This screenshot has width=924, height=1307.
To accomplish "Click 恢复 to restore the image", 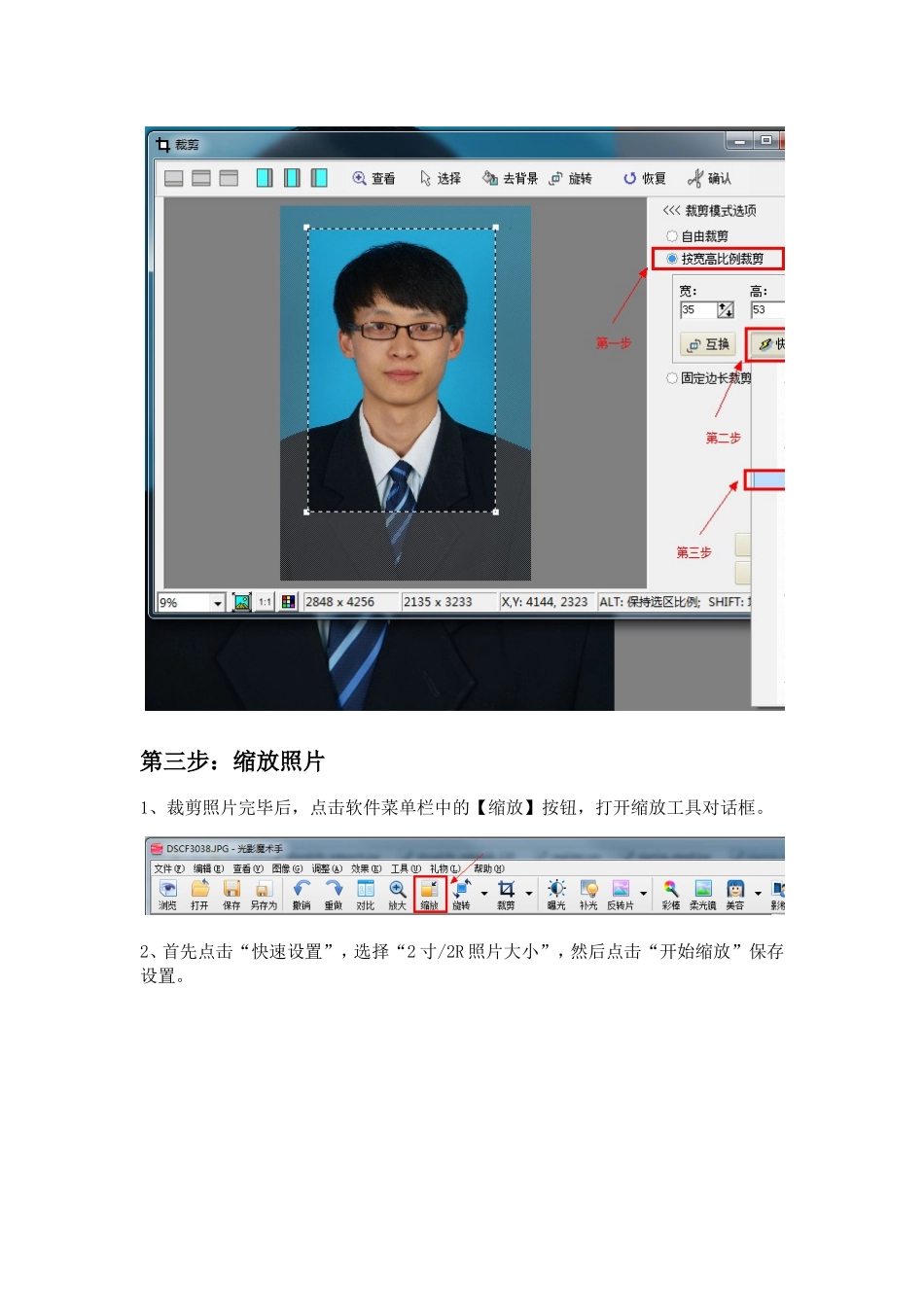I will click(645, 178).
